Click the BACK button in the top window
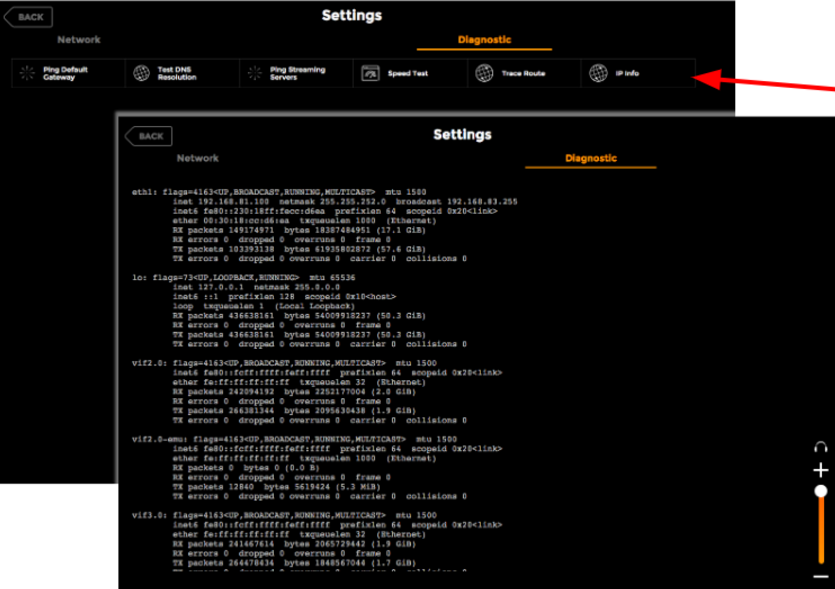This screenshot has height=589, width=835. click(28, 16)
